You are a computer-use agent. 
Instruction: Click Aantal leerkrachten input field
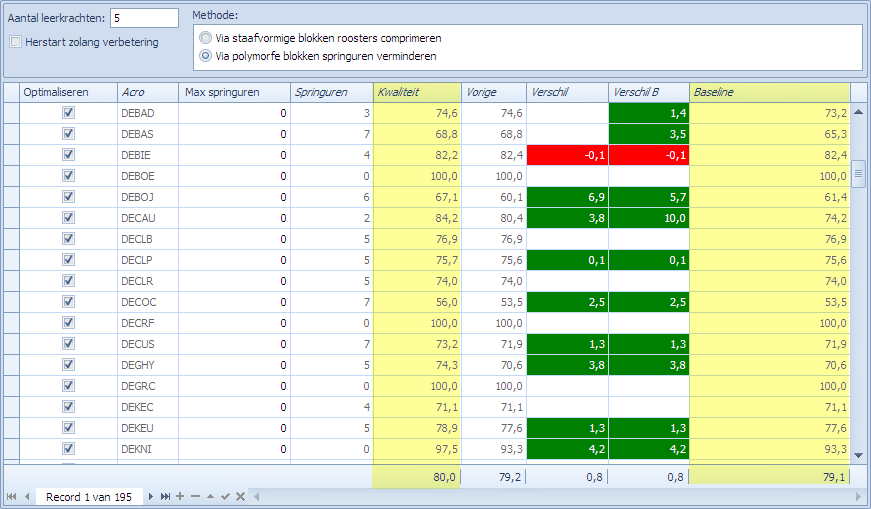pyautogui.click(x=144, y=18)
